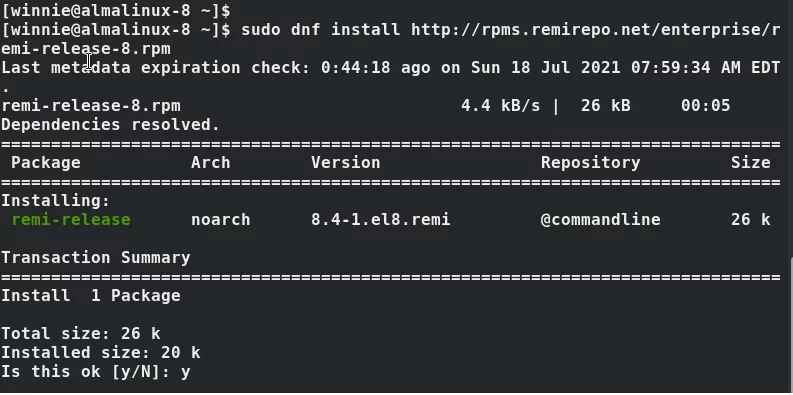Viewport: 793px width, 395px height.
Task: Click the 'Install 1 Package' line
Action: coord(91,295)
